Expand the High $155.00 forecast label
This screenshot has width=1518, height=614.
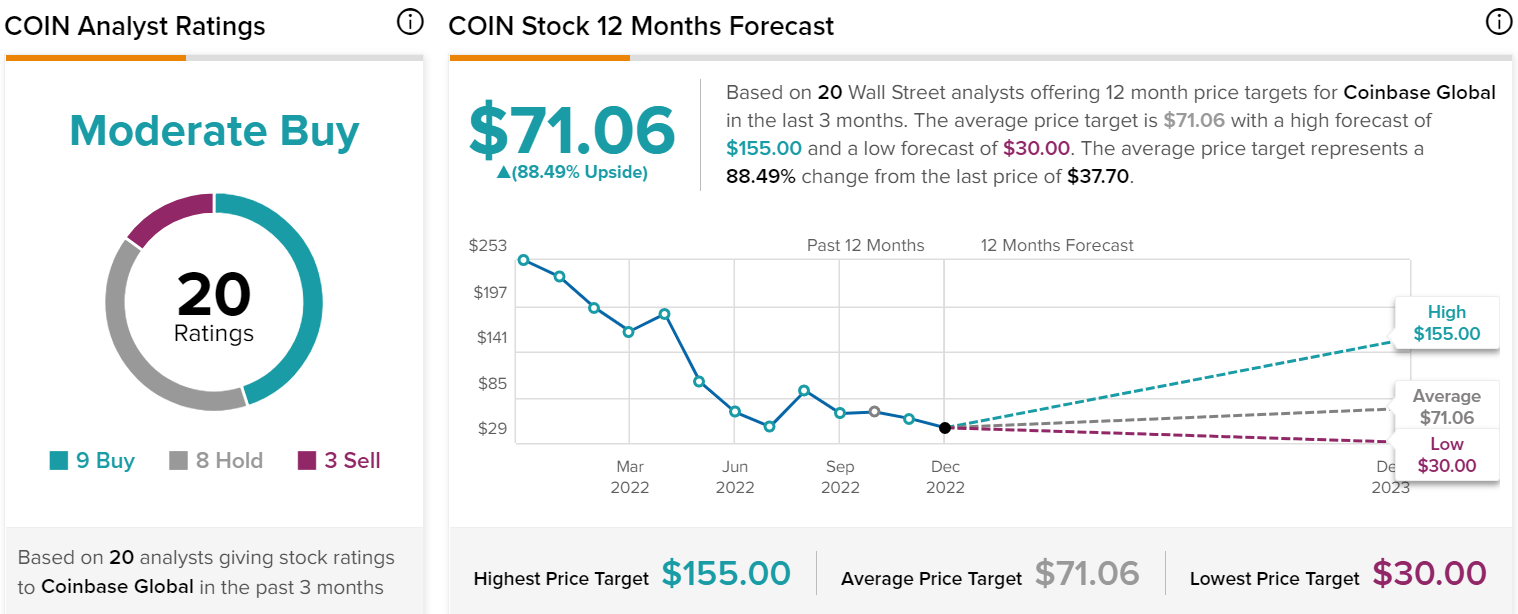click(1446, 323)
